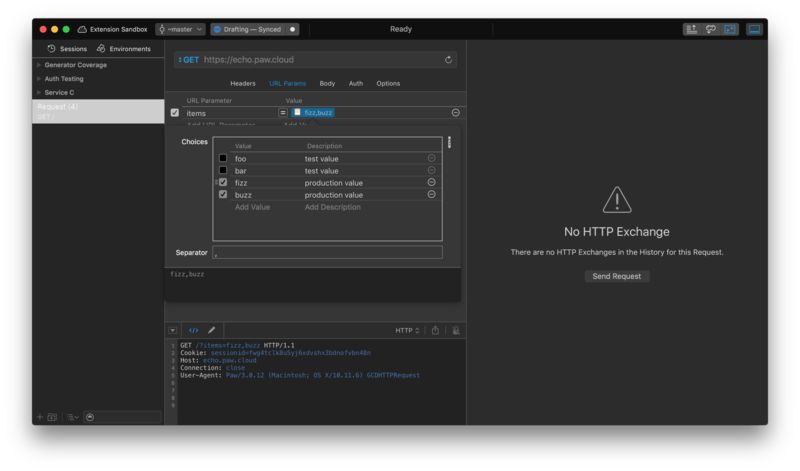
Task: Click the Separator input field
Action: pyautogui.click(x=327, y=252)
